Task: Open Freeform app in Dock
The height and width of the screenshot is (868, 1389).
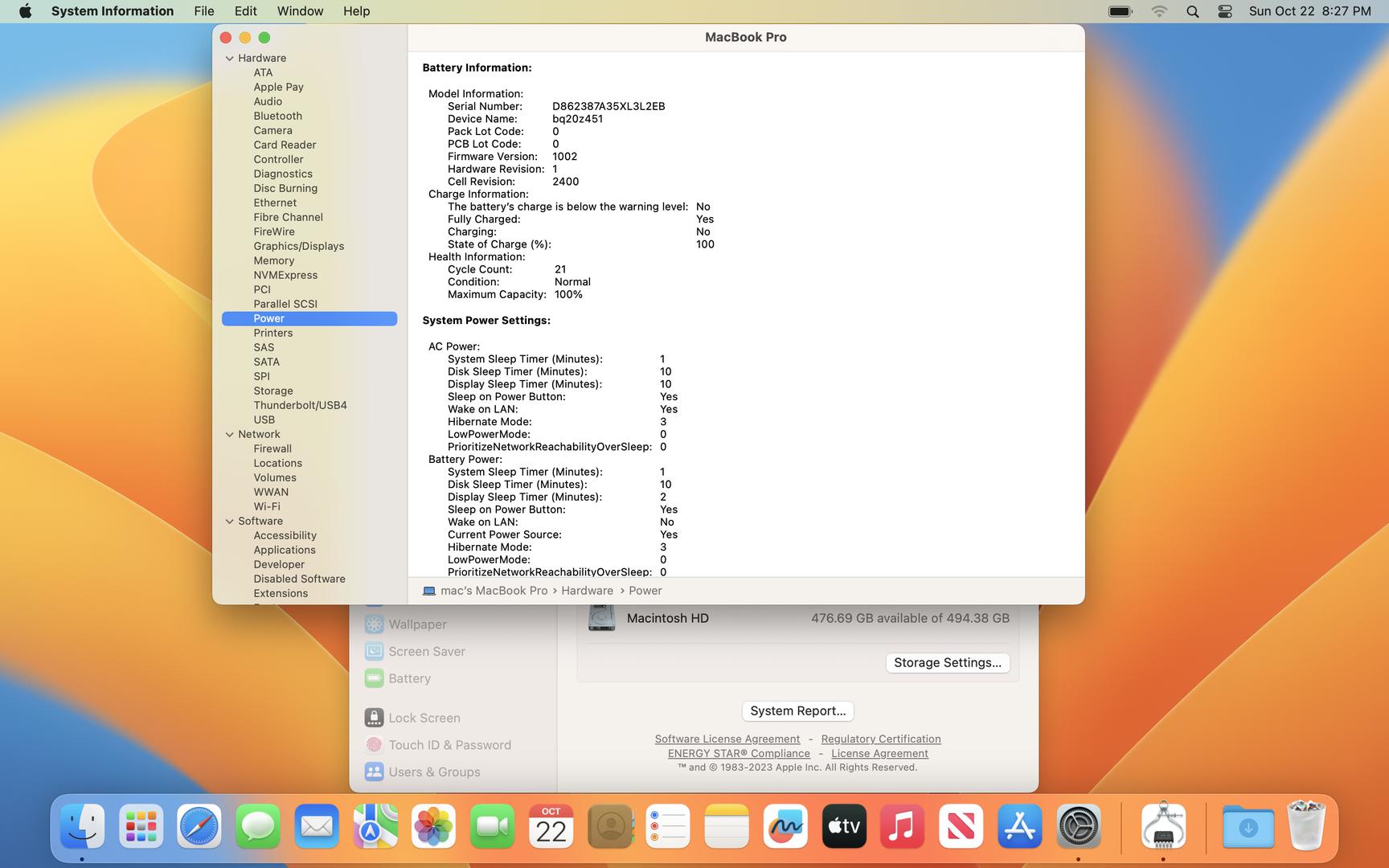Action: pos(785,826)
